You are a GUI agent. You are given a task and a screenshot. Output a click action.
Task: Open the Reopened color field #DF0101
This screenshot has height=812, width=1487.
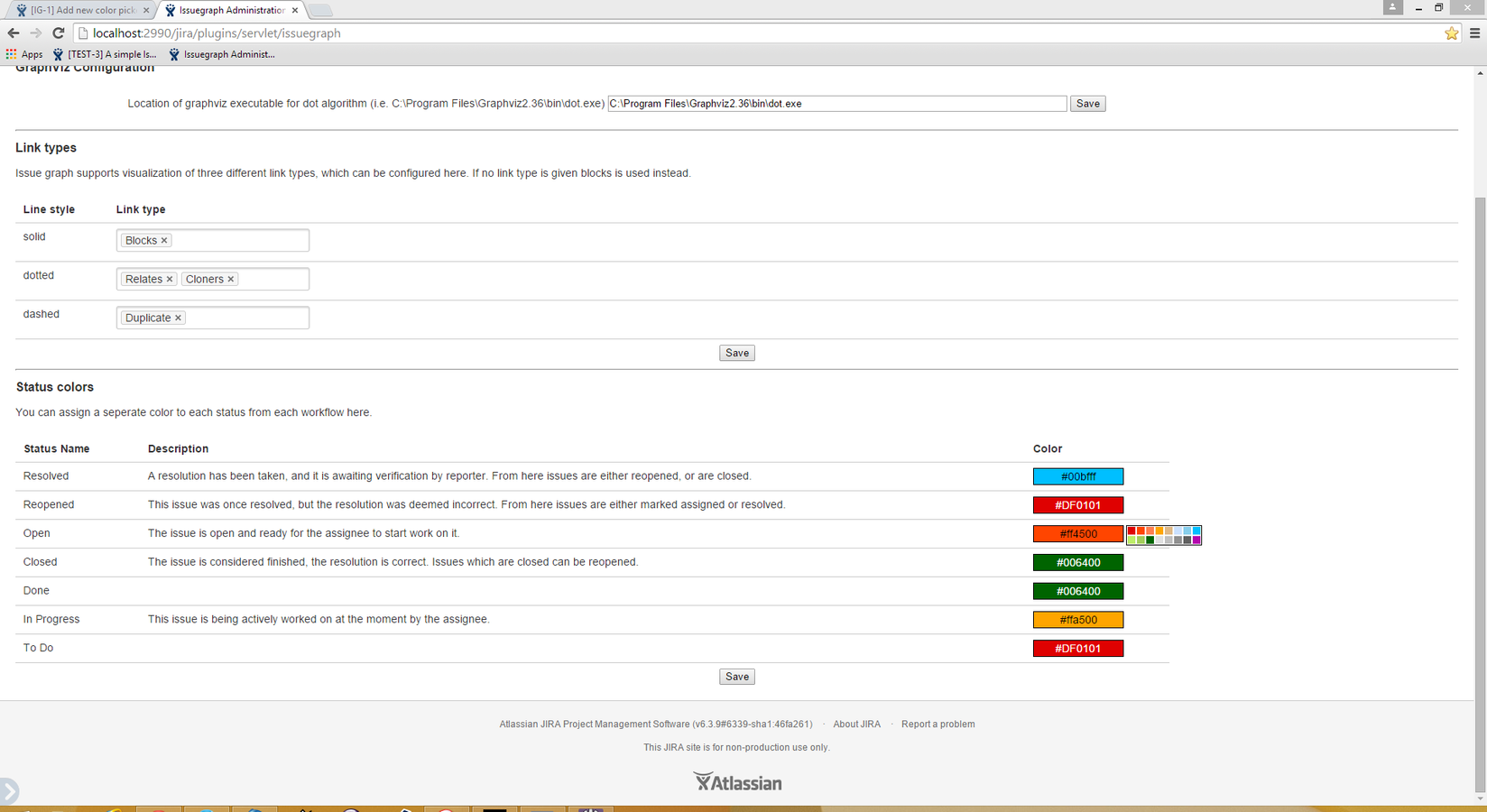(1078, 505)
